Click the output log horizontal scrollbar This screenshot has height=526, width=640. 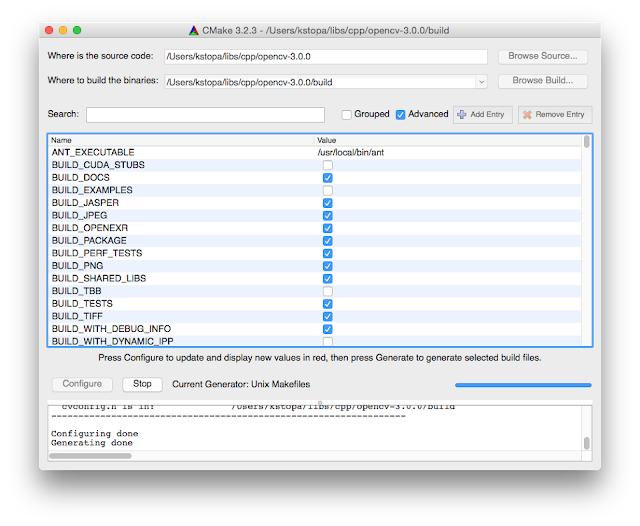pyautogui.click(x=90, y=455)
